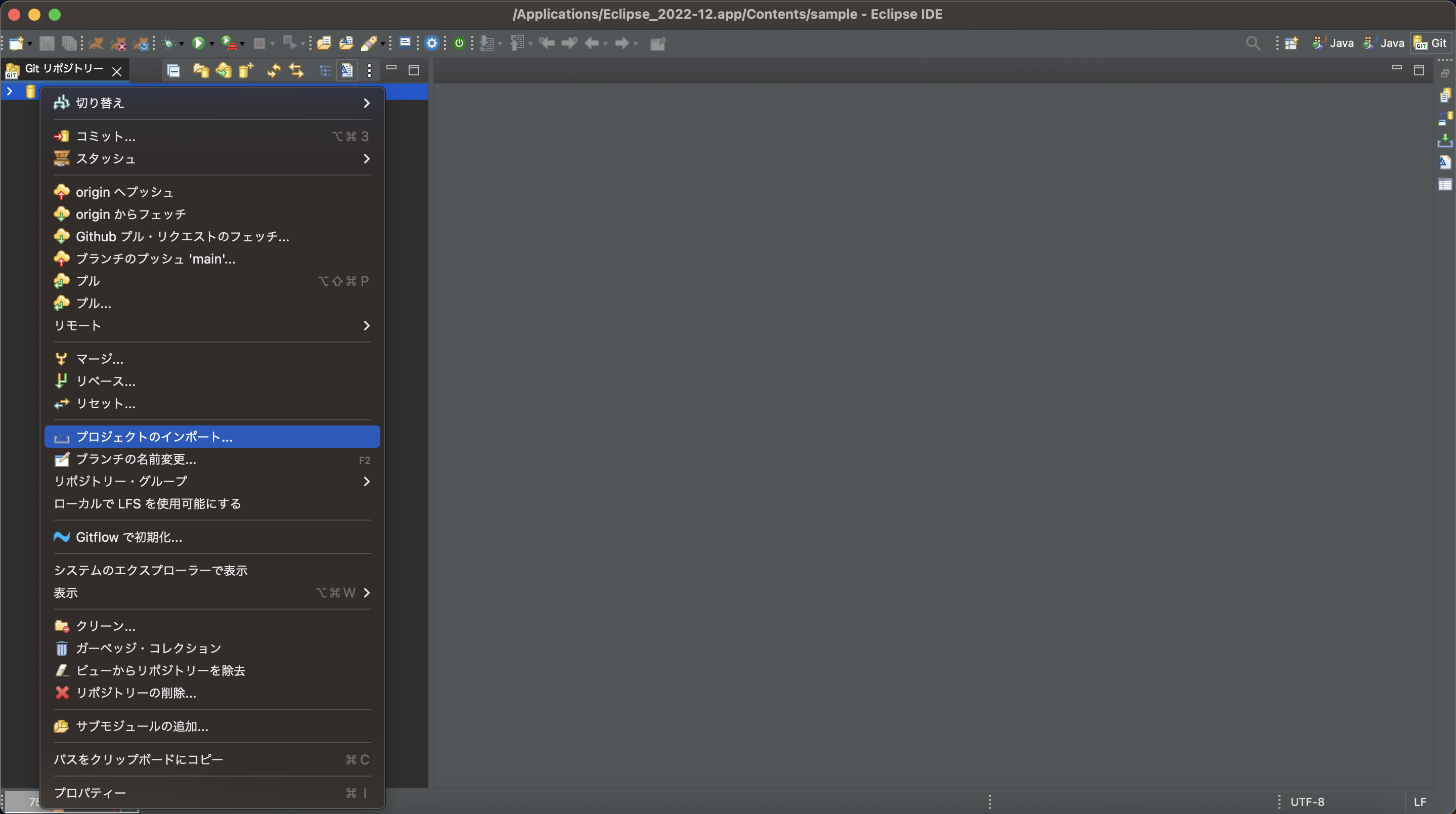
Task: Click the LF line-ending indicator
Action: pos(1419,801)
